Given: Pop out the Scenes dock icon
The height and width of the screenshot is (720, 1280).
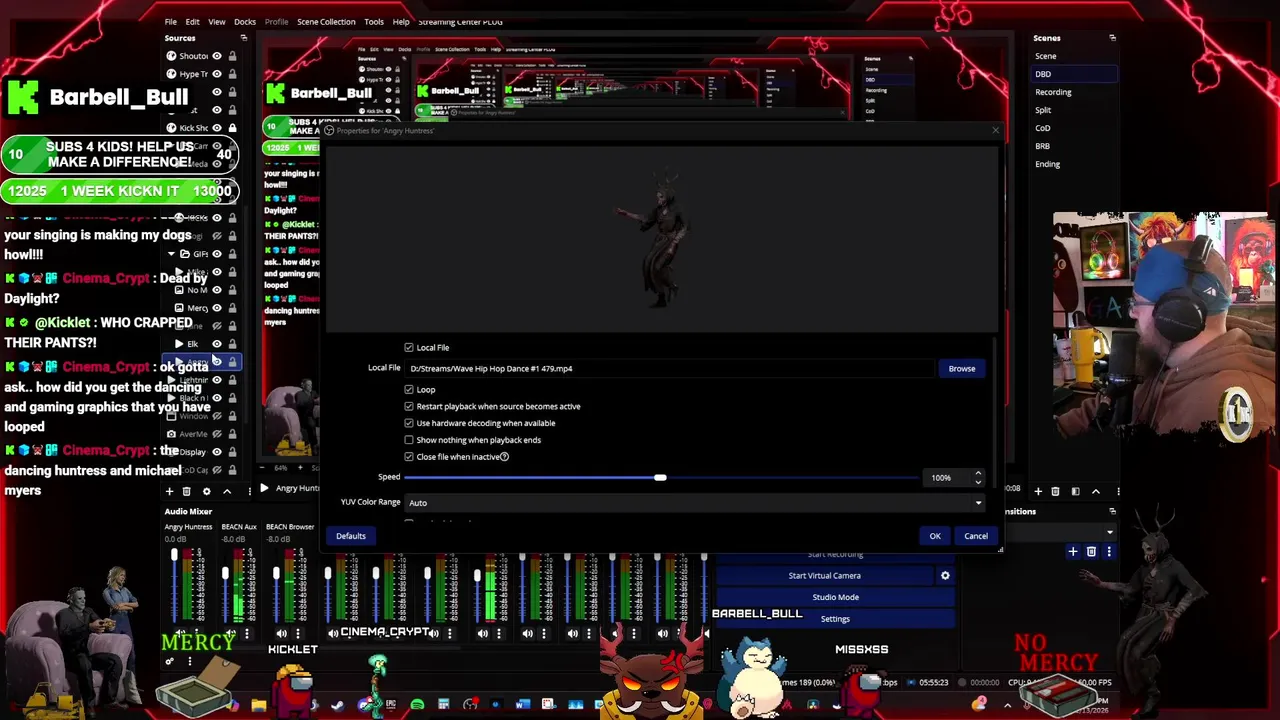Looking at the screenshot, I should pos(1112,38).
